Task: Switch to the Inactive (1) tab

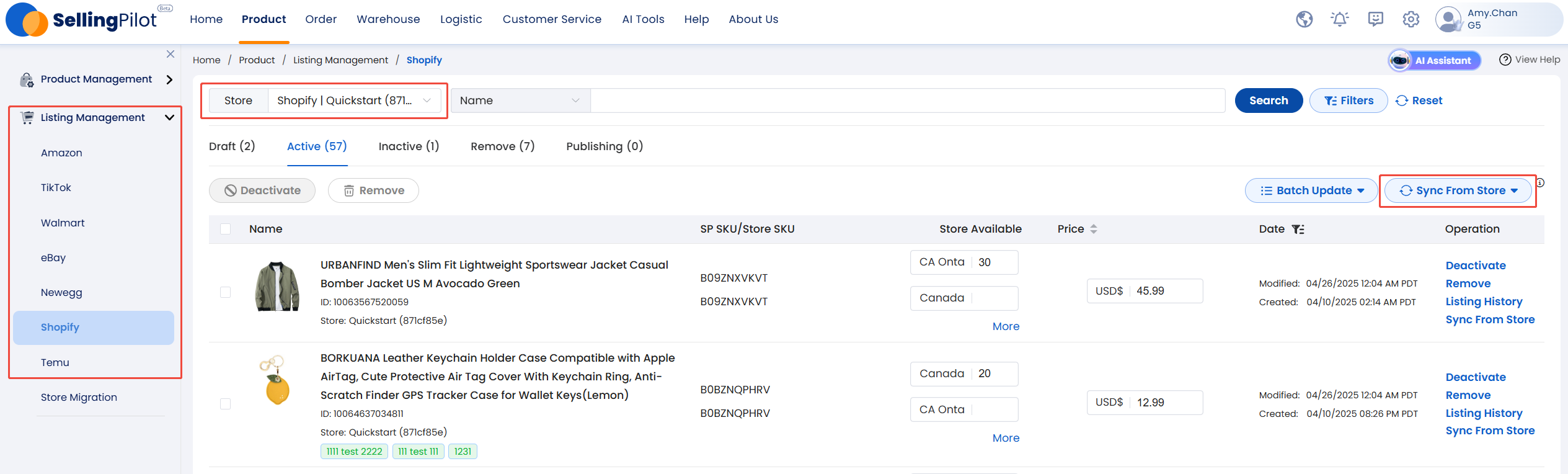Action: click(409, 146)
